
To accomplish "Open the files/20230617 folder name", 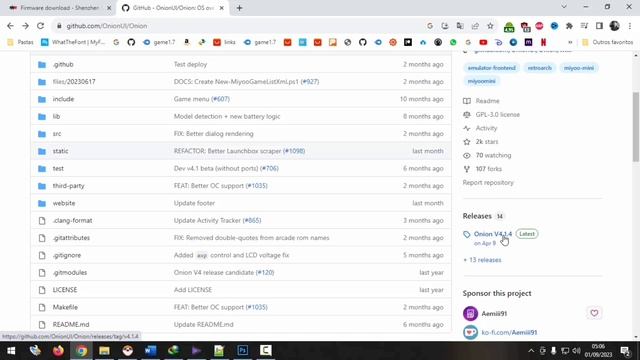I will tap(74, 82).
